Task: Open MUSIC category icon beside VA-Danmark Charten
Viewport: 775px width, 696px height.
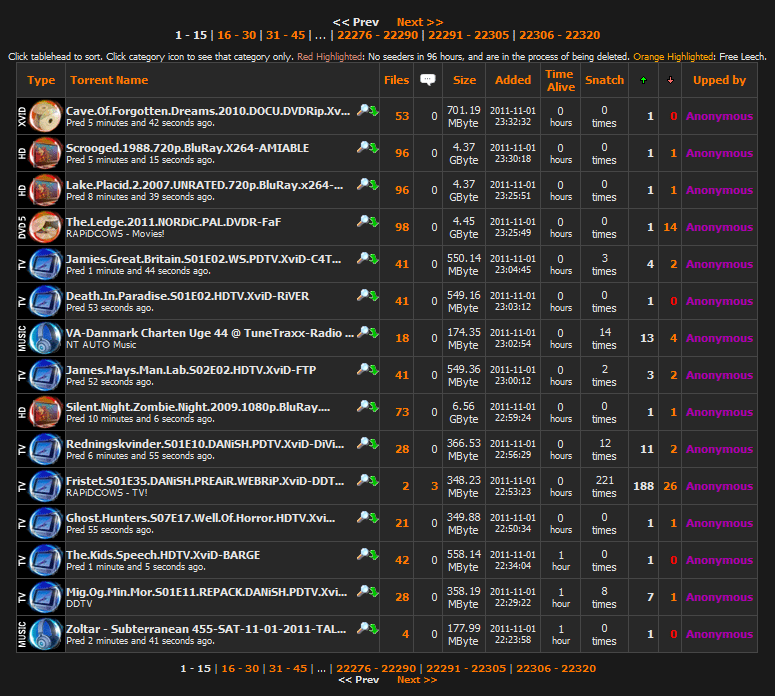Action: point(41,338)
